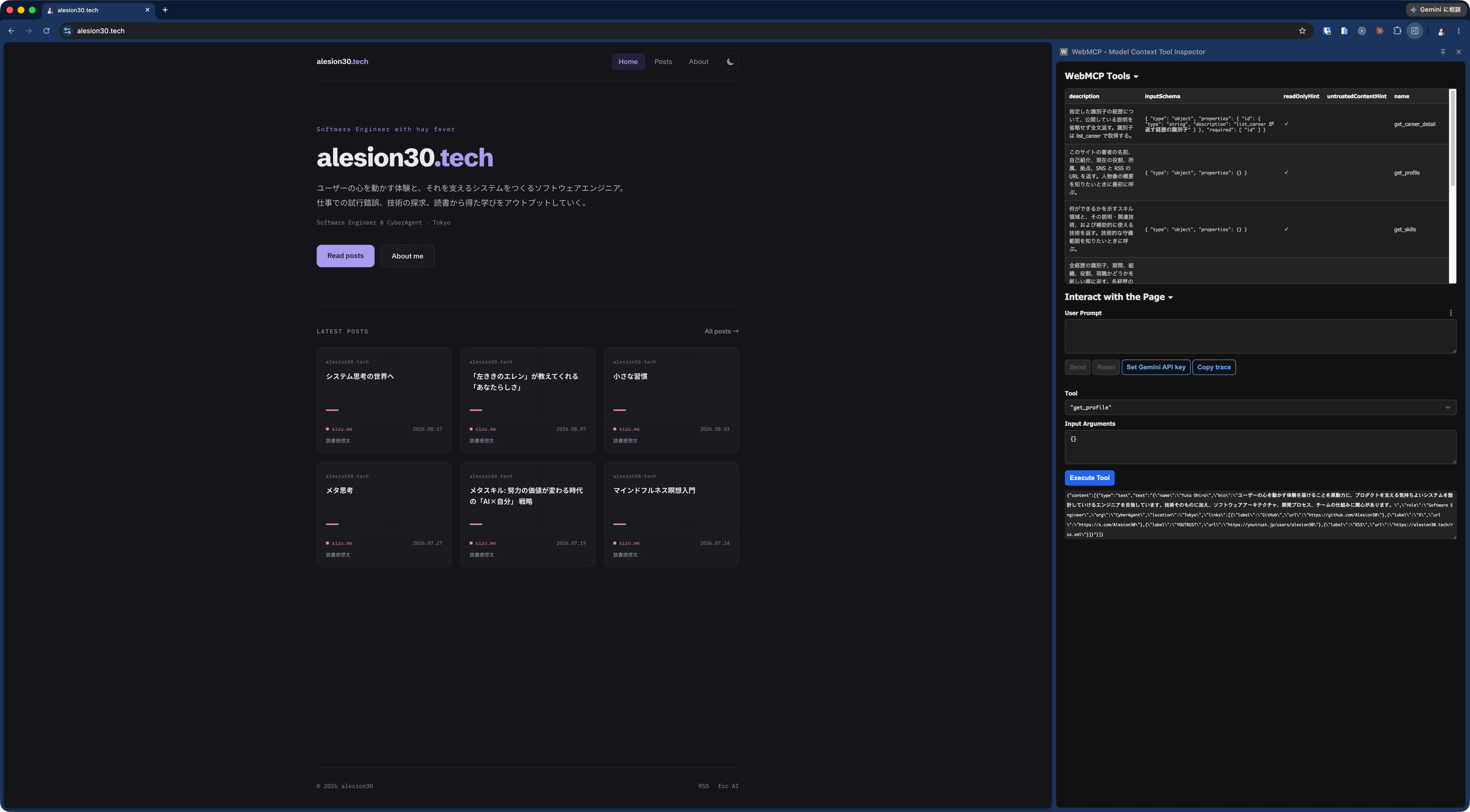Open post about 左ききのエレン
The image size is (1470, 812).
[527, 400]
